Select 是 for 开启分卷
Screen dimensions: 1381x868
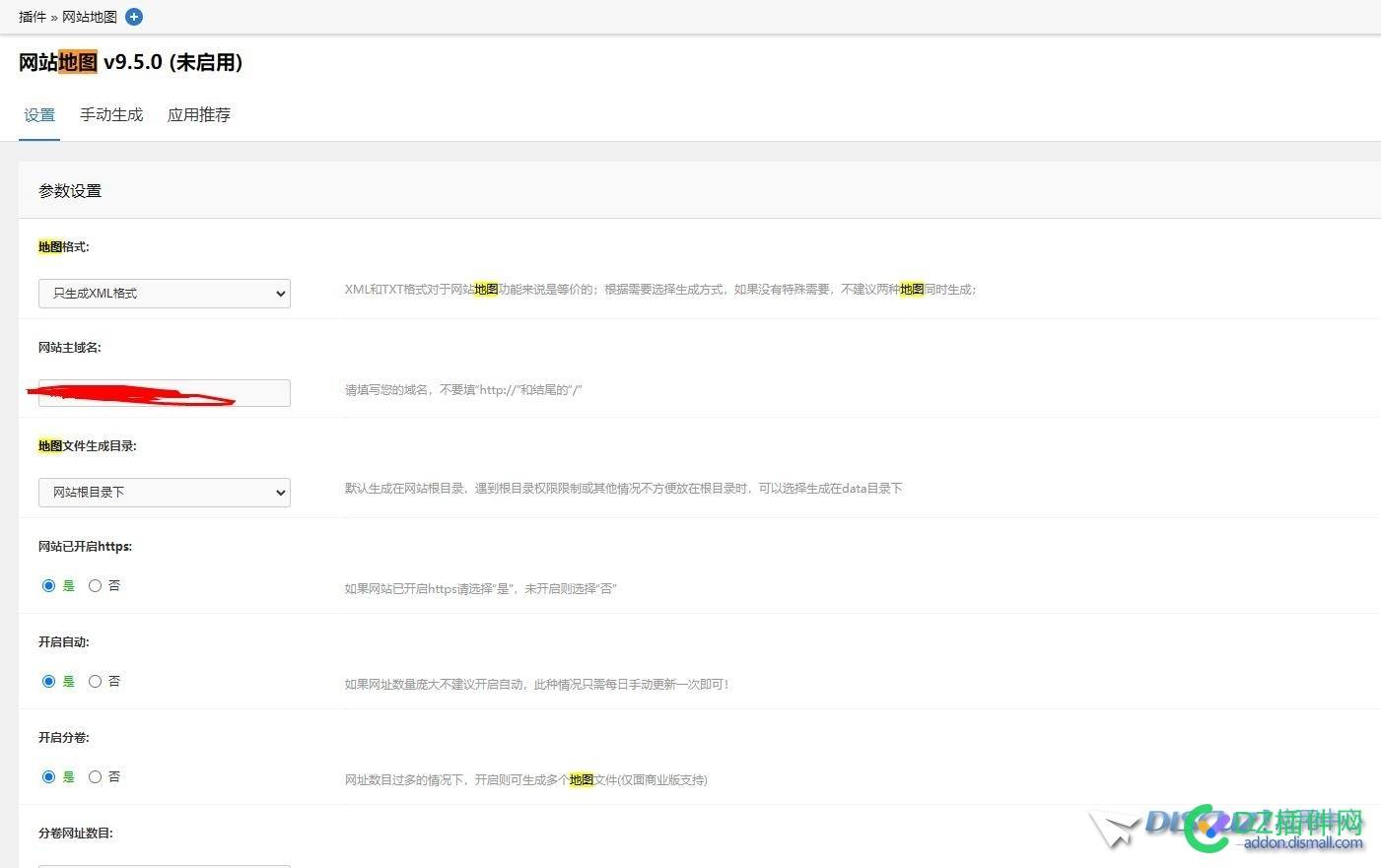coord(48,777)
